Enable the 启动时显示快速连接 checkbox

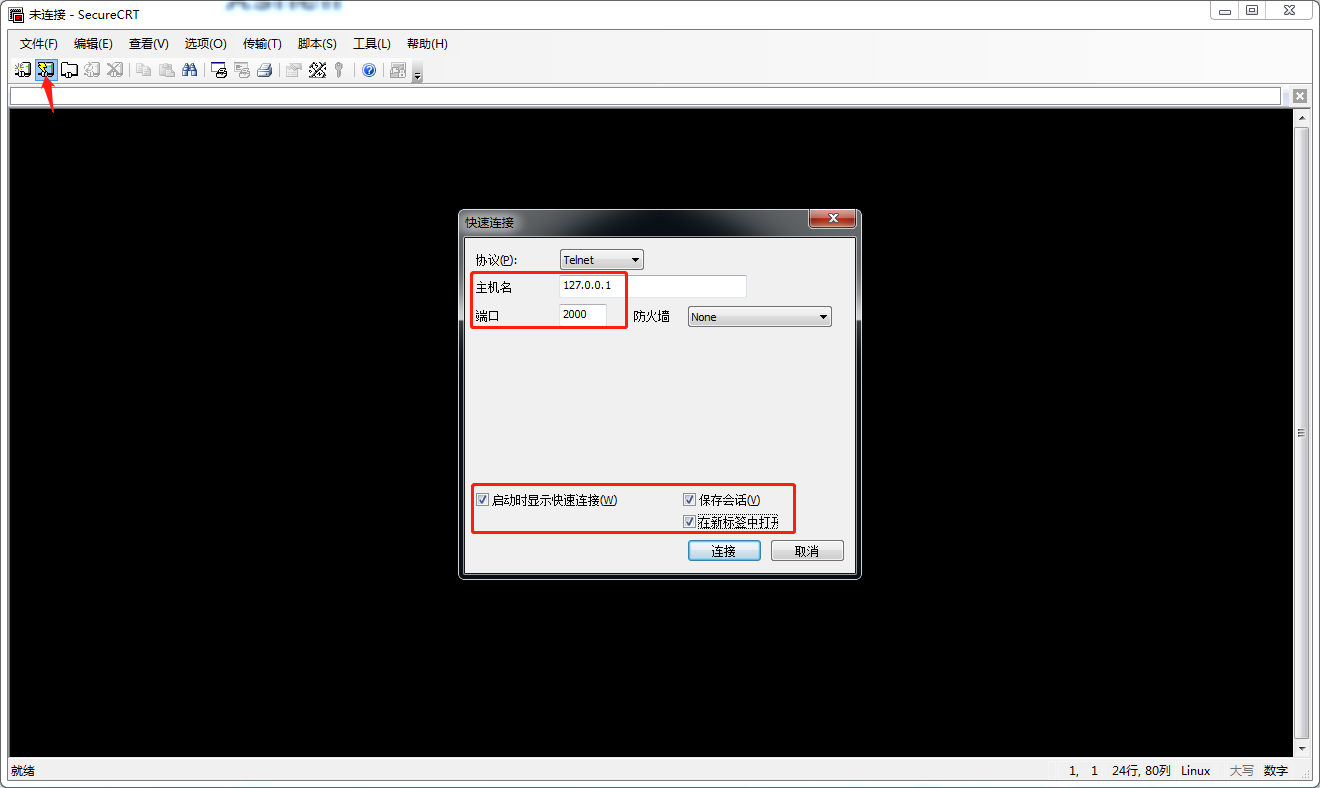tap(482, 500)
